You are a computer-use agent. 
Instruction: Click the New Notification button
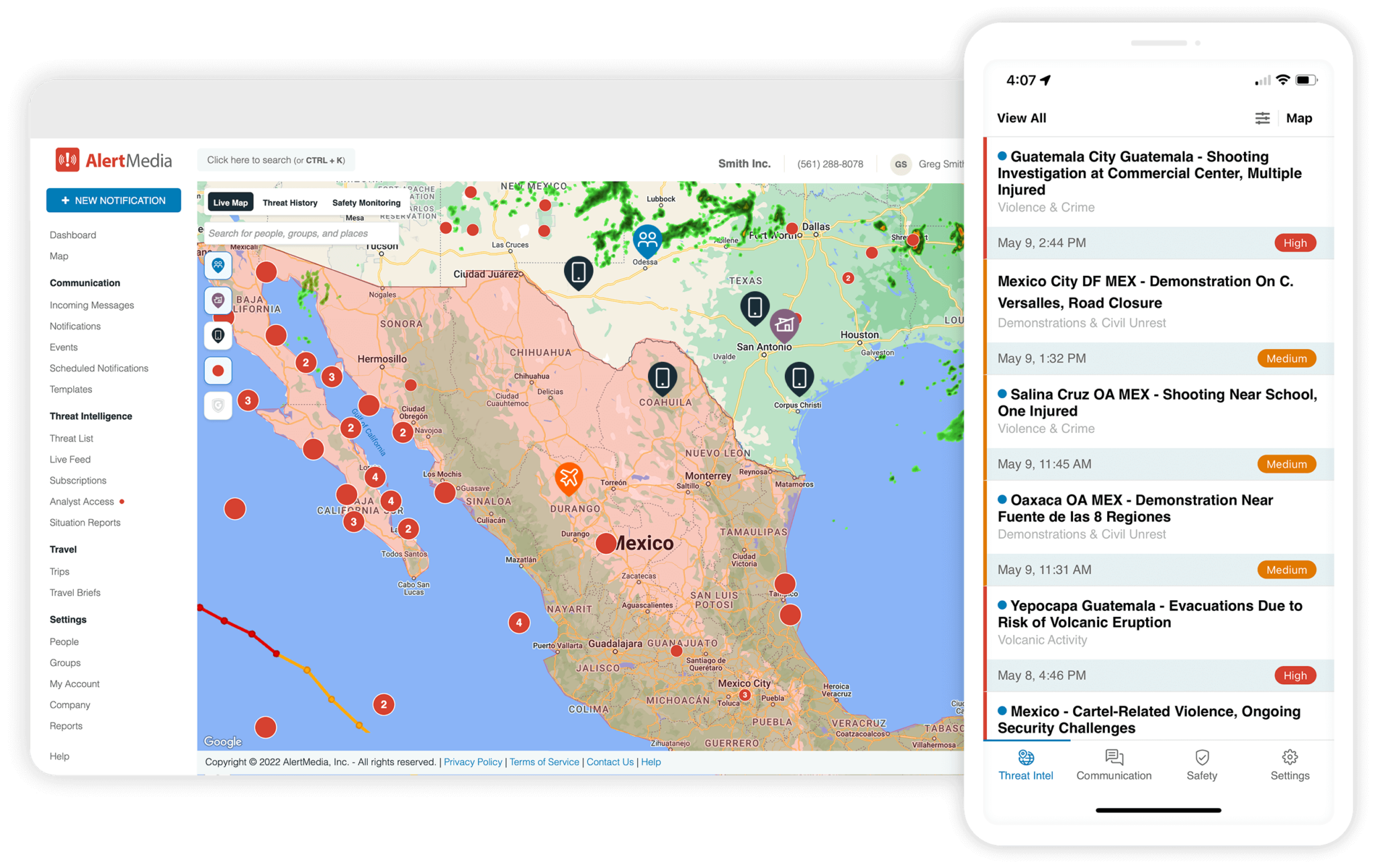coord(113,201)
